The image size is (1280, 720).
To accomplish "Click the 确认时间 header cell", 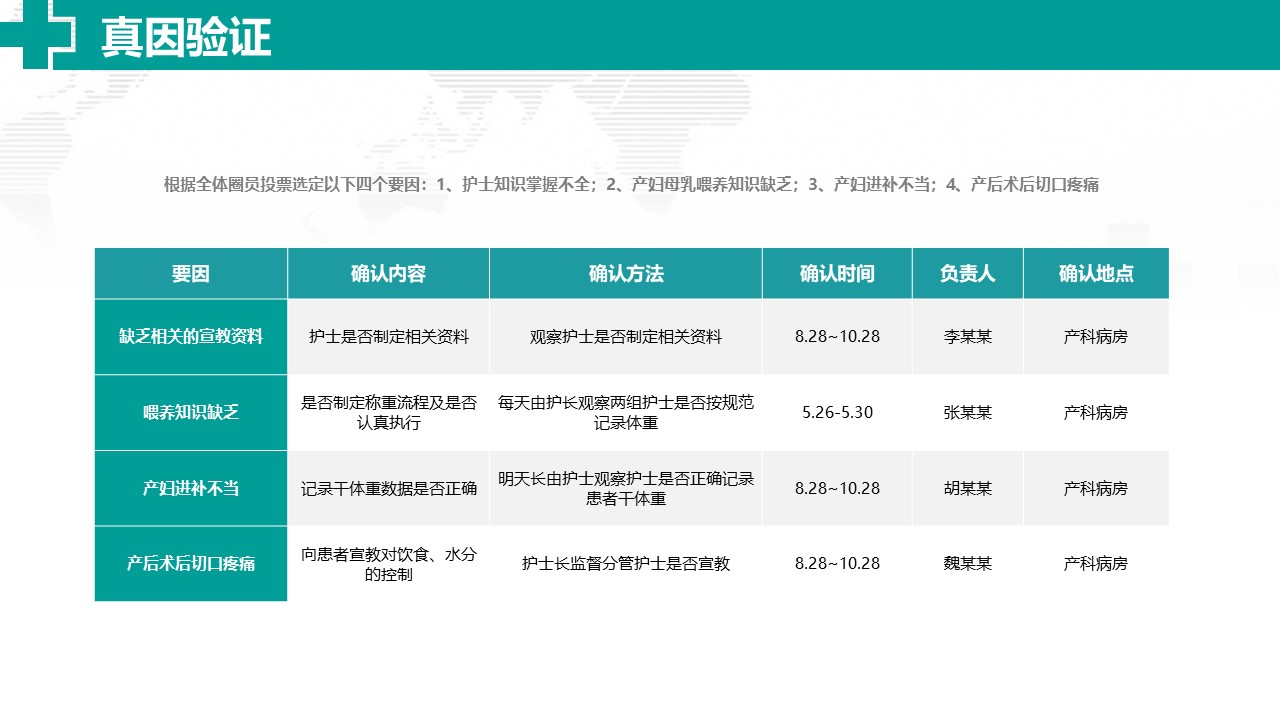I will pyautogui.click(x=837, y=274).
